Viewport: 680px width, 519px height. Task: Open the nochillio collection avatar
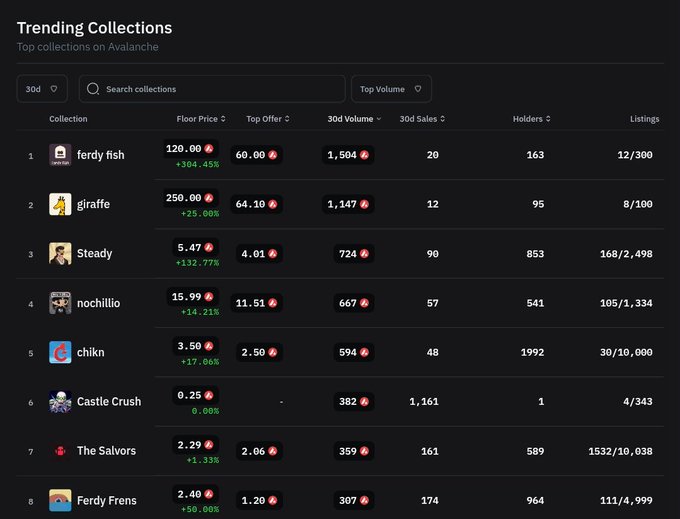60,303
